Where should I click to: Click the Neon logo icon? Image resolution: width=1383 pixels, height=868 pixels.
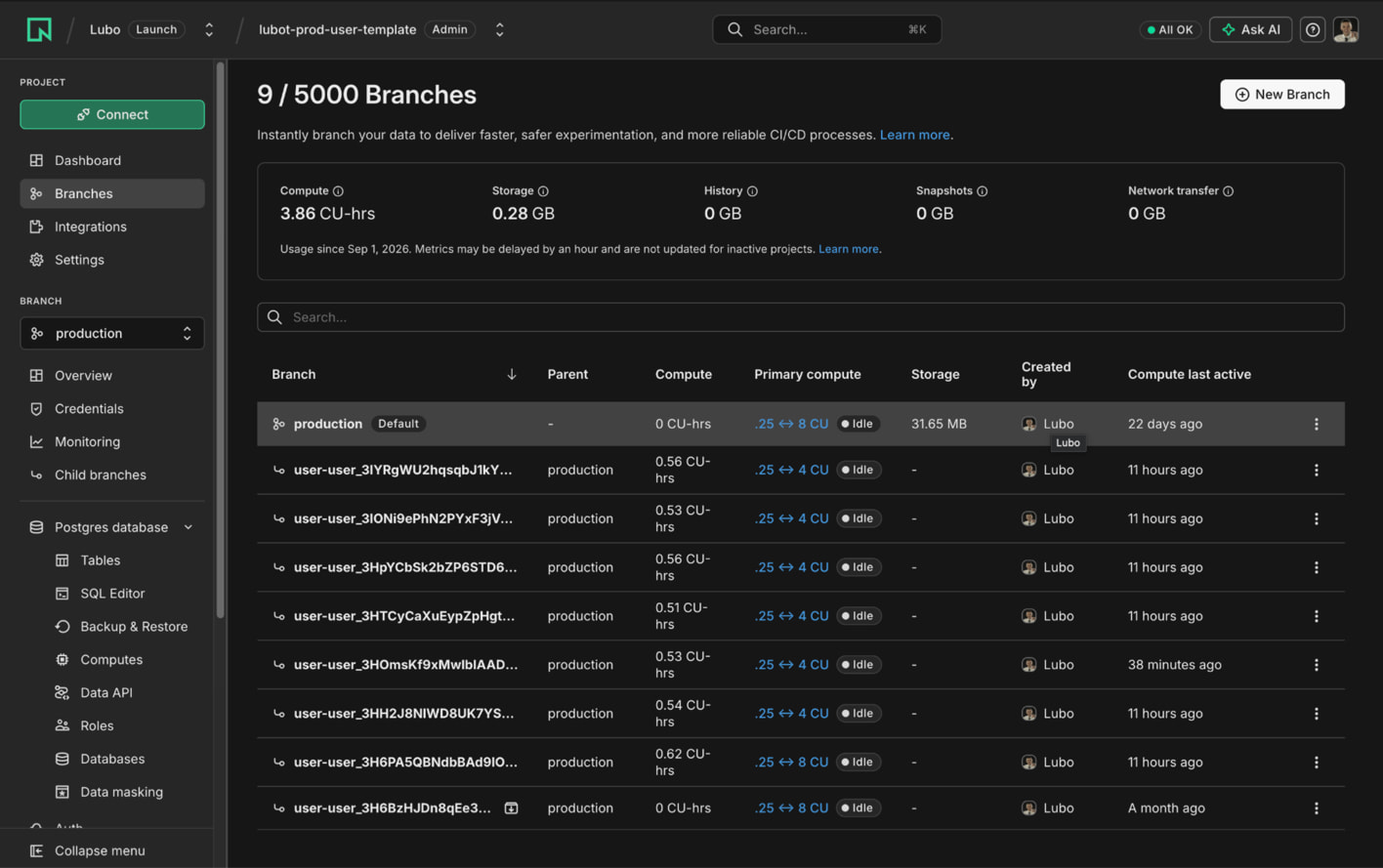coord(39,29)
